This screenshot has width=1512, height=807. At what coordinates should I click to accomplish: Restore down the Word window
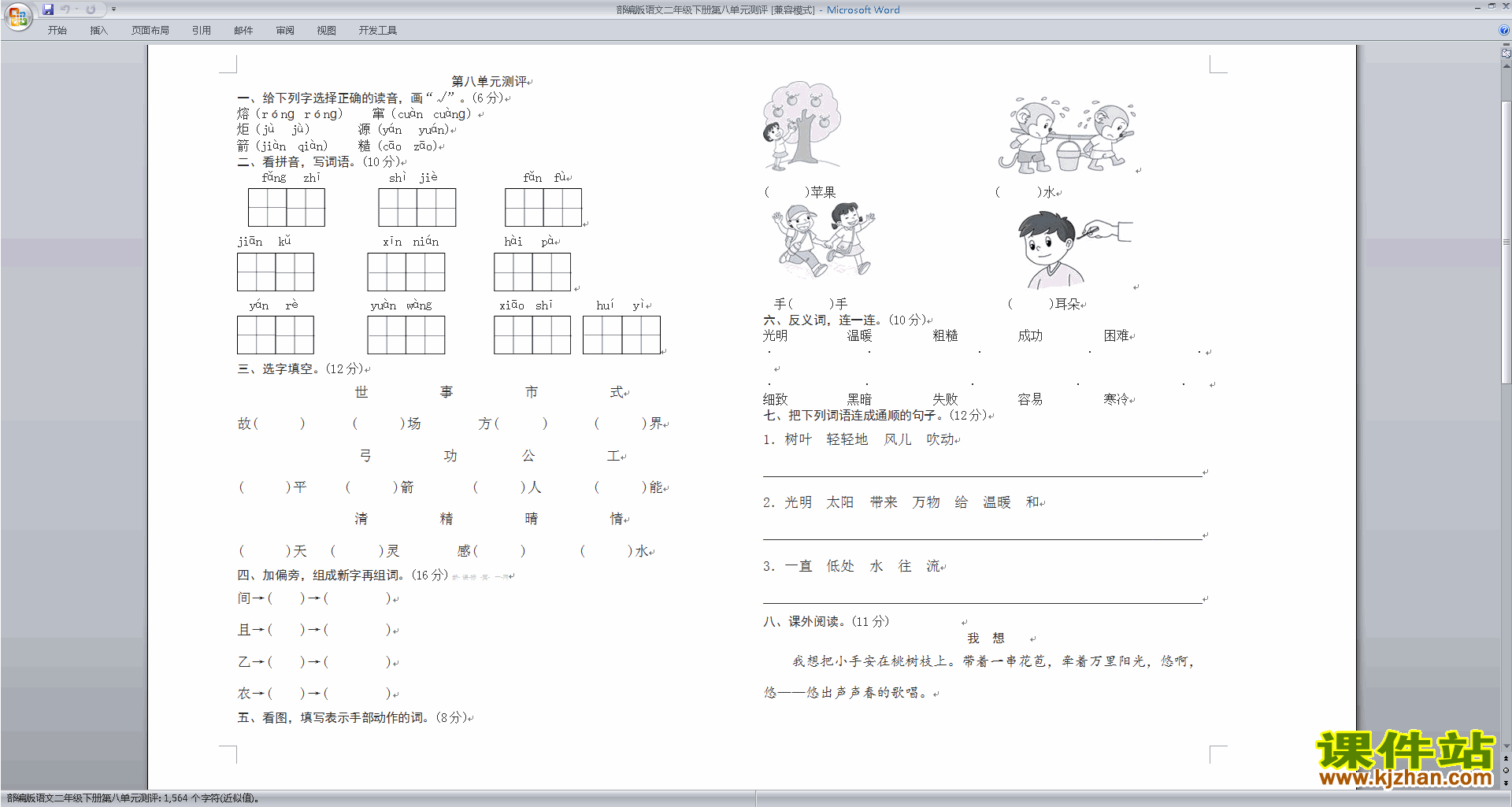[x=1492, y=6]
